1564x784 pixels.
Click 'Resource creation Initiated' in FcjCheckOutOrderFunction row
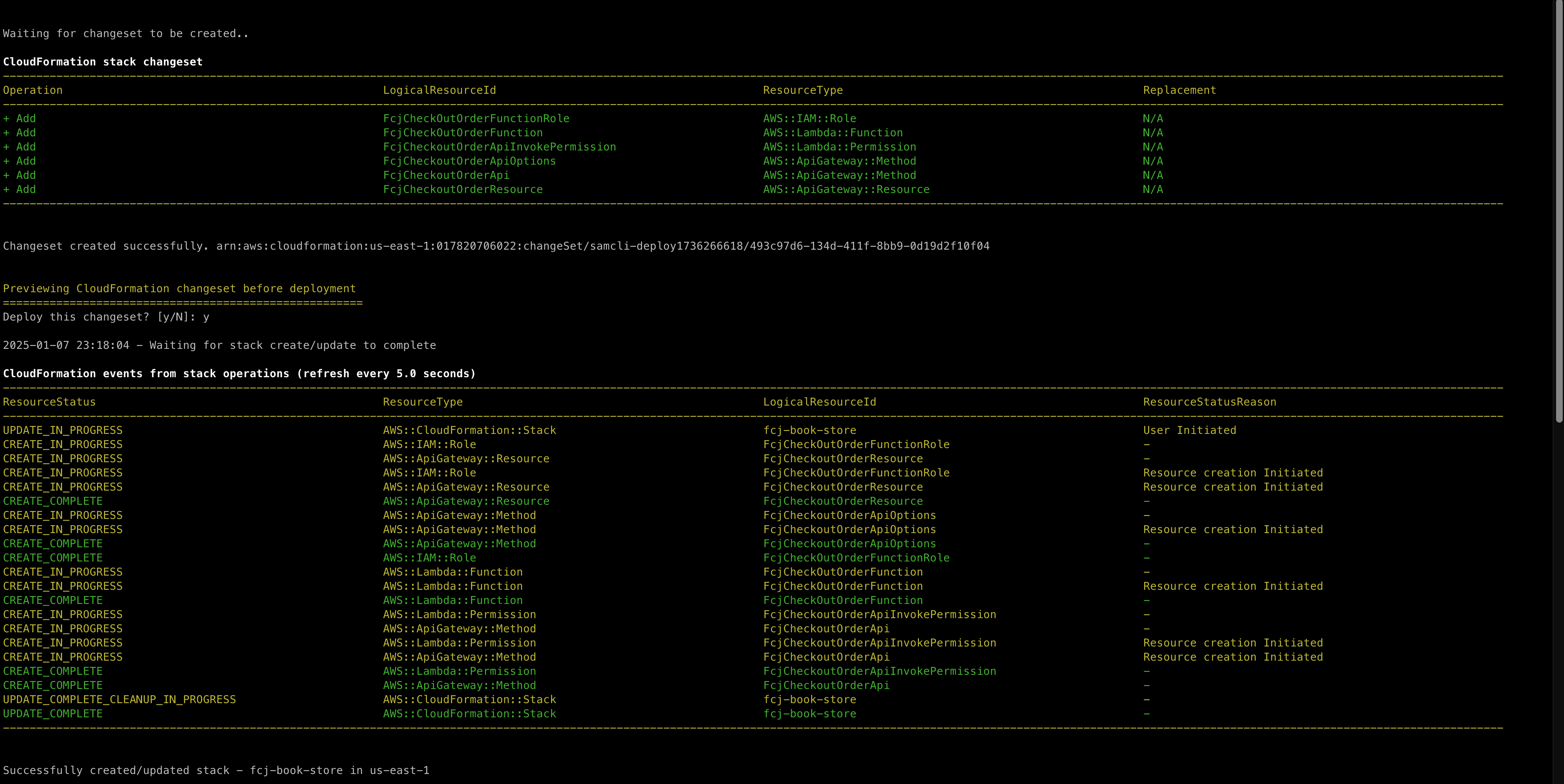[1233, 586]
